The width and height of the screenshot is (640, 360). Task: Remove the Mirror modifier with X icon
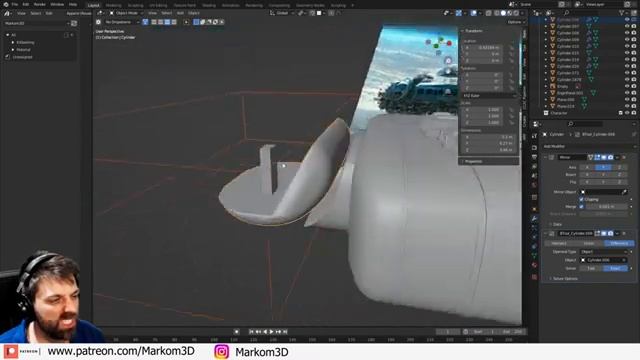(624, 157)
